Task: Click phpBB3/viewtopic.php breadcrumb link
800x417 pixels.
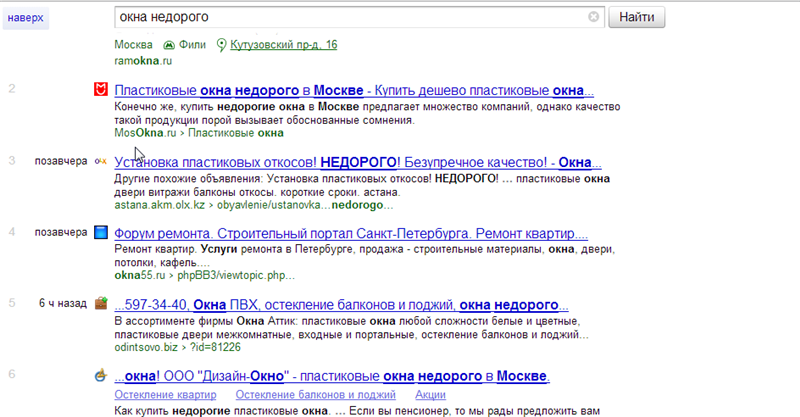Action: (236, 276)
